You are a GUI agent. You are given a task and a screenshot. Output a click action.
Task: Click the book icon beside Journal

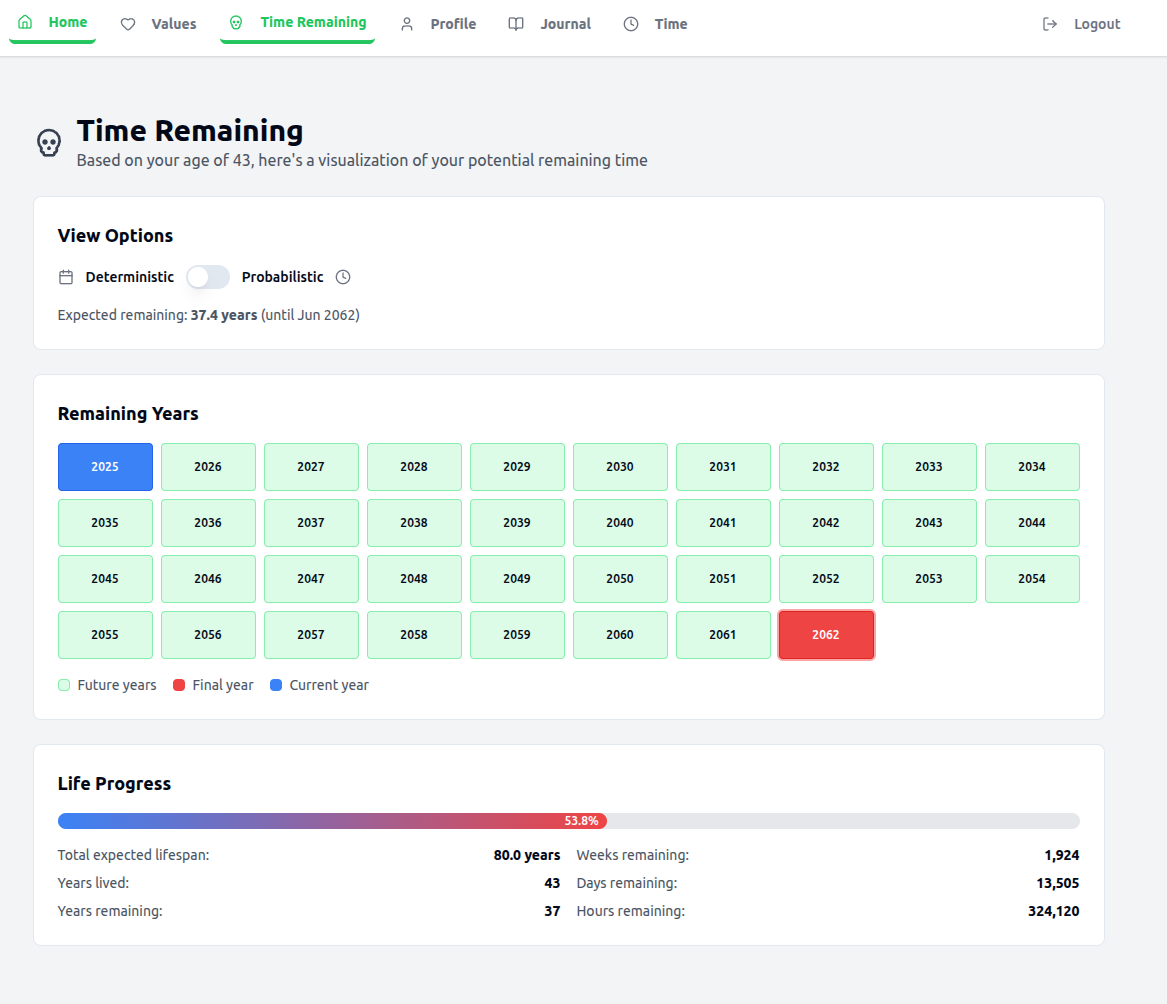pos(516,24)
